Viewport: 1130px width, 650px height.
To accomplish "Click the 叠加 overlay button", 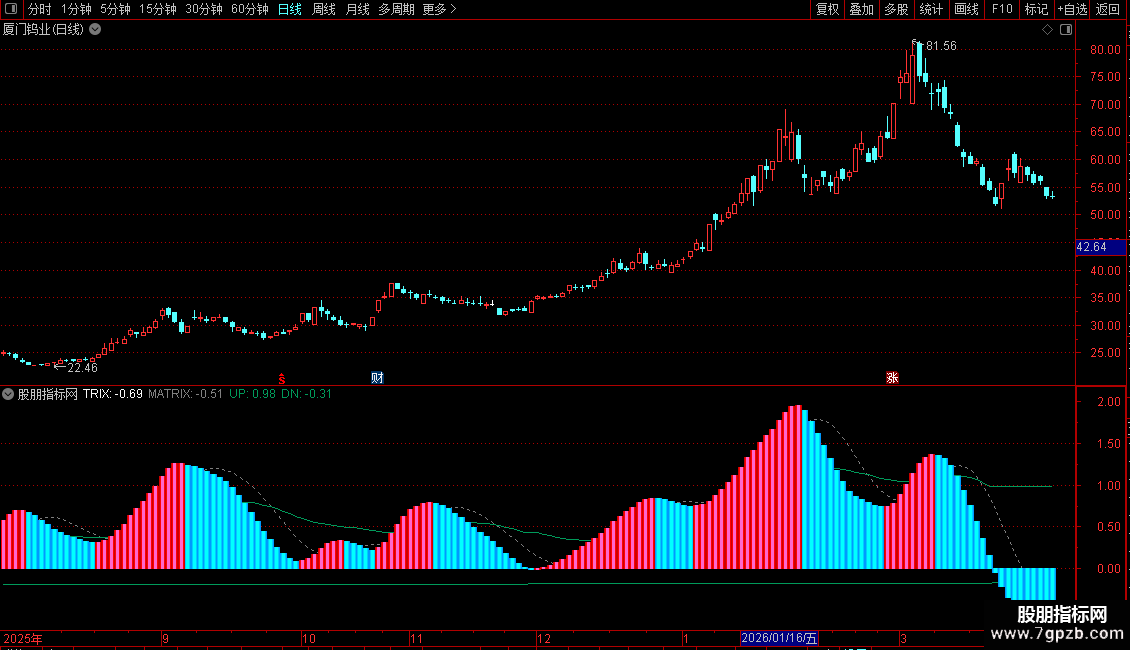I will pos(862,9).
